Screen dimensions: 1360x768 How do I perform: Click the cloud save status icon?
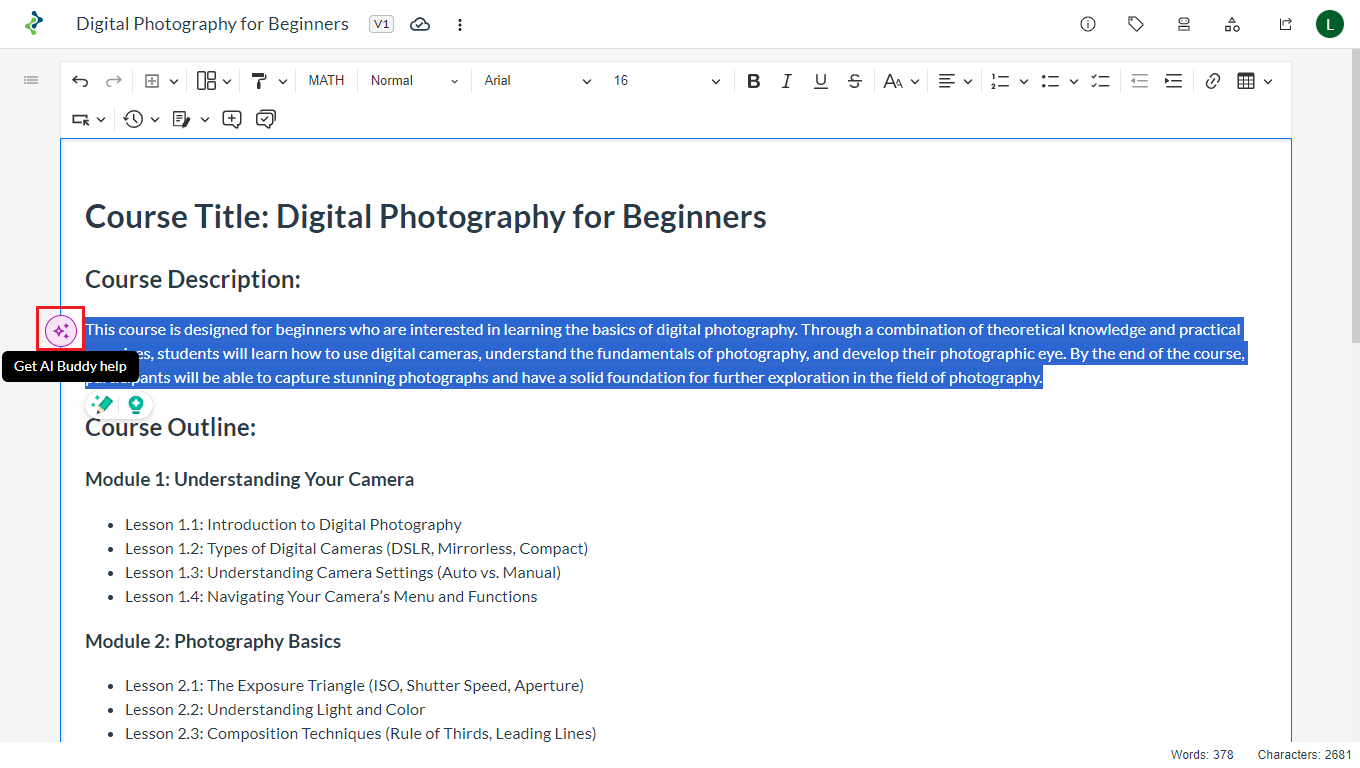click(420, 24)
